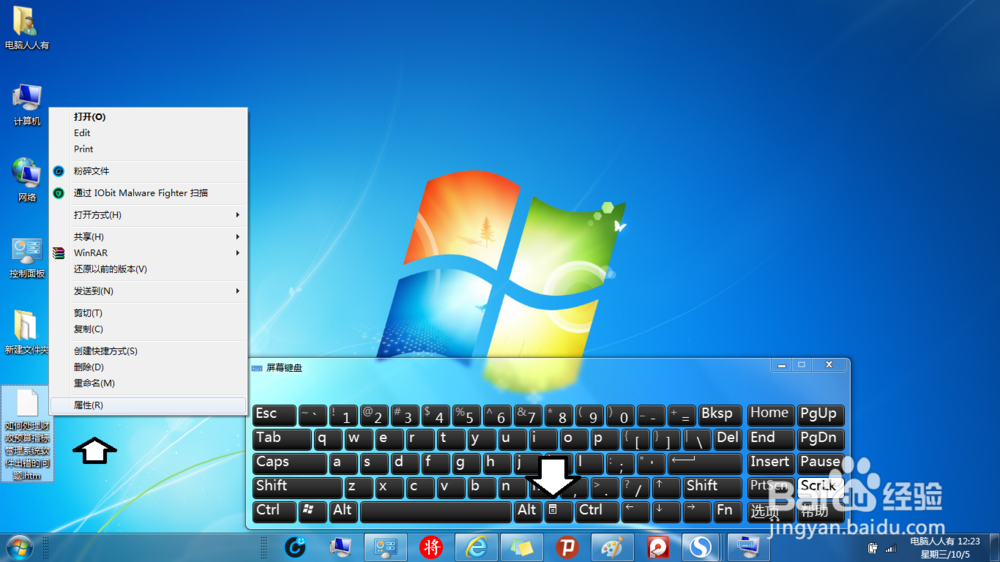Choose Print in context menu
Image resolution: width=1000 pixels, height=562 pixels.
pos(148,149)
